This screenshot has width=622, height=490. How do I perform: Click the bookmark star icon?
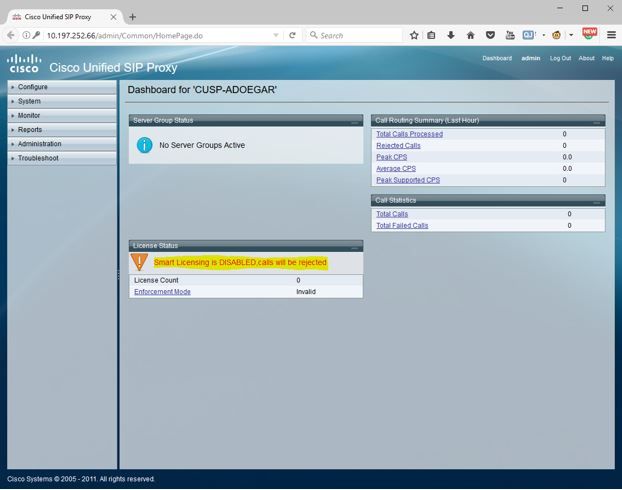click(x=414, y=35)
